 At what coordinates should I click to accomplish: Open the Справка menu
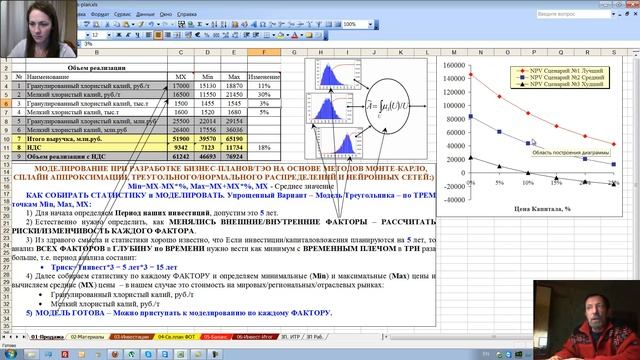pyautogui.click(x=187, y=14)
